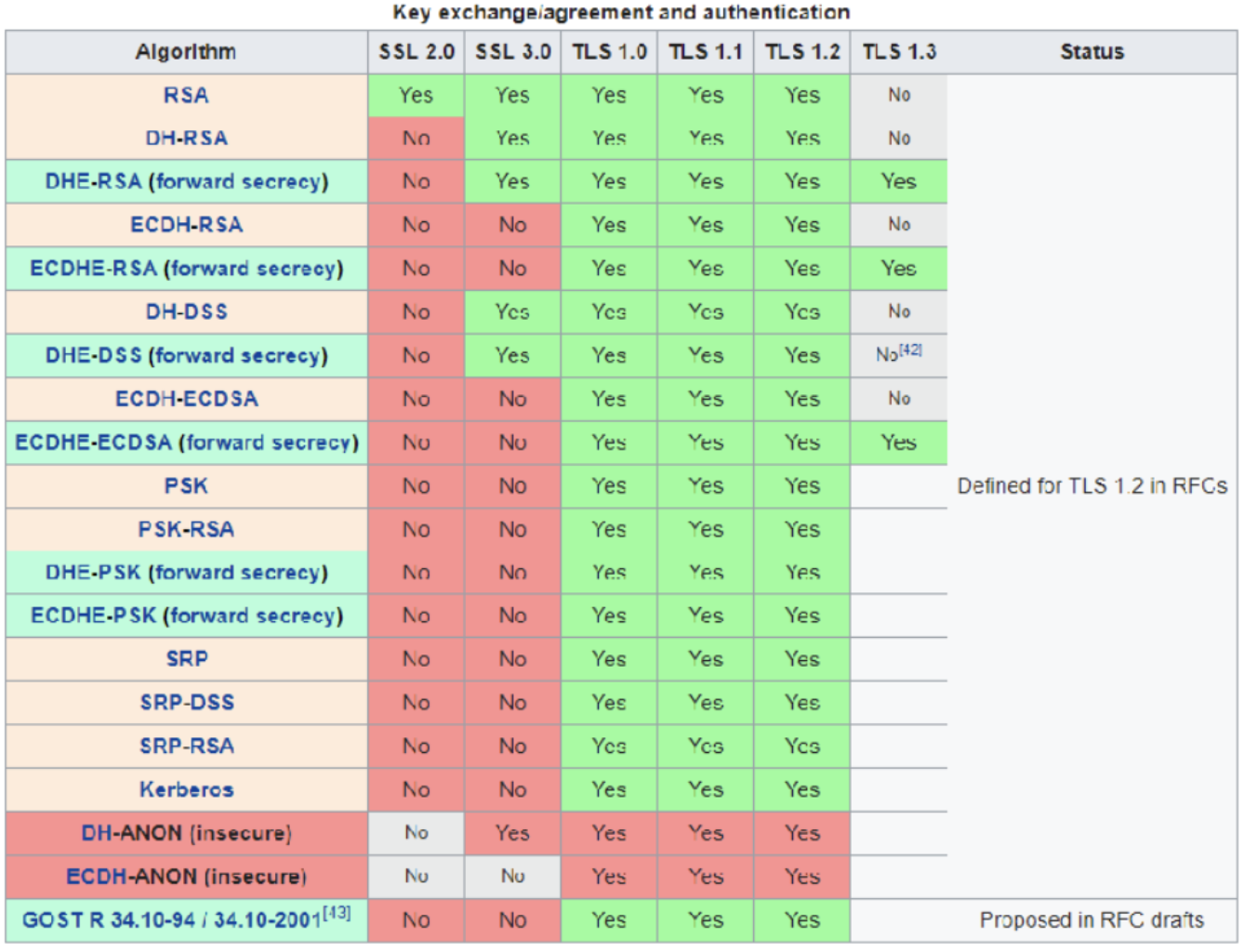1244x952 pixels.
Task: Open the DH-RSA algorithm link
Action: tap(186, 139)
